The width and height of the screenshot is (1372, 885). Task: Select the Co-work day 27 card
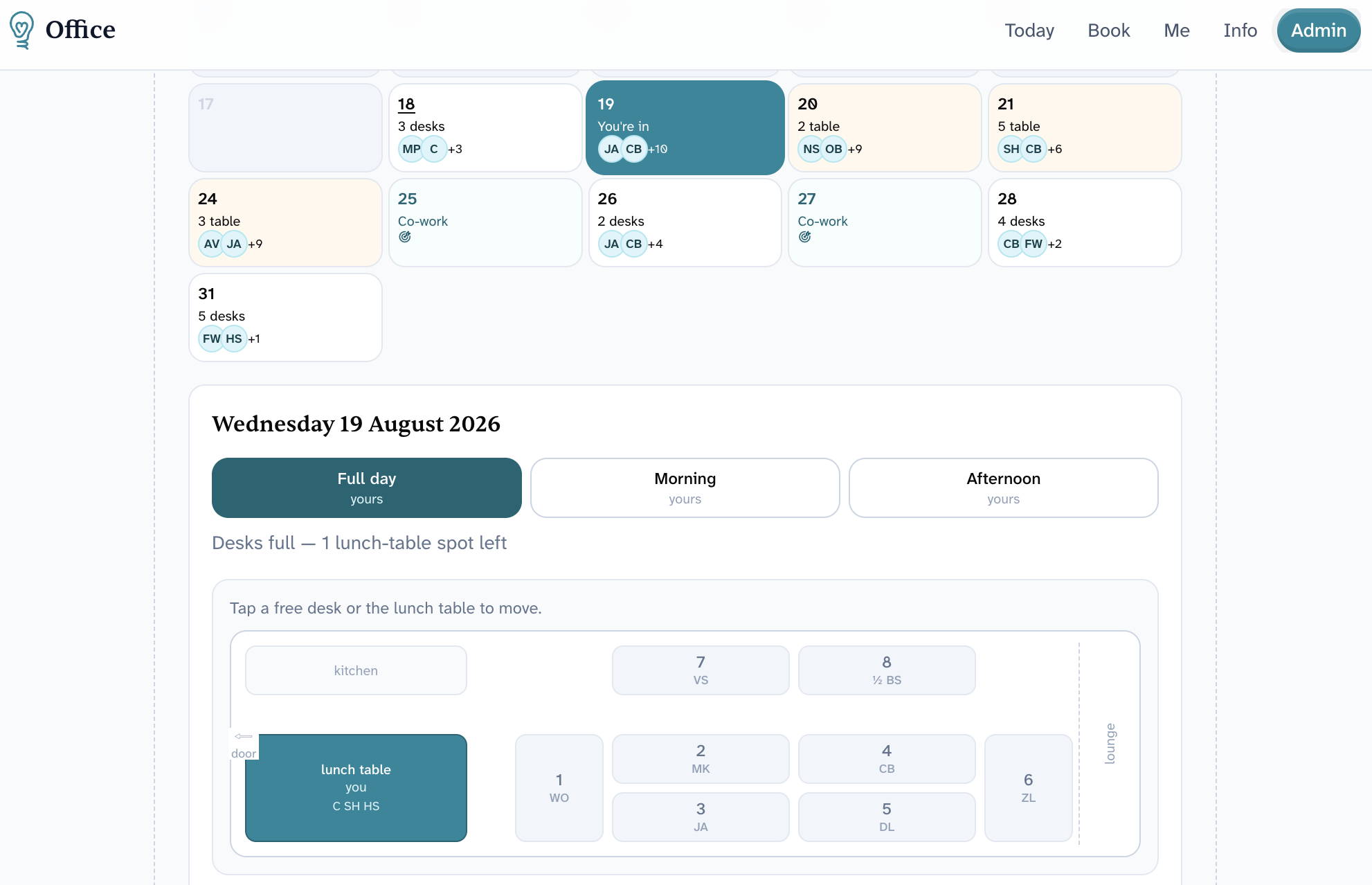click(885, 223)
